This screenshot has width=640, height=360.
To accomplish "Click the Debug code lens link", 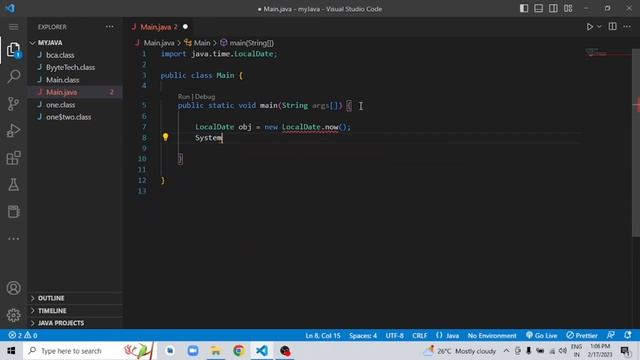I will (205, 97).
